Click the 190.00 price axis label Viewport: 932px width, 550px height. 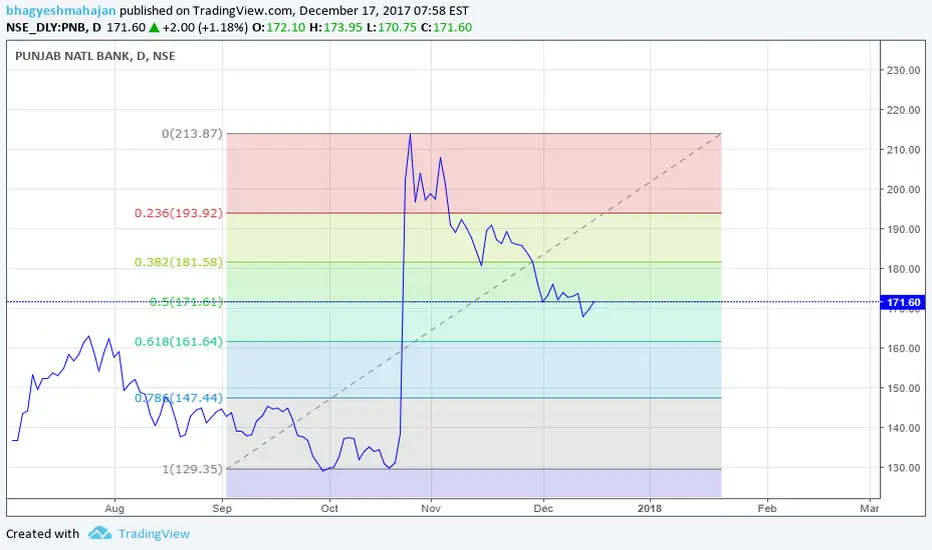pyautogui.click(x=903, y=230)
